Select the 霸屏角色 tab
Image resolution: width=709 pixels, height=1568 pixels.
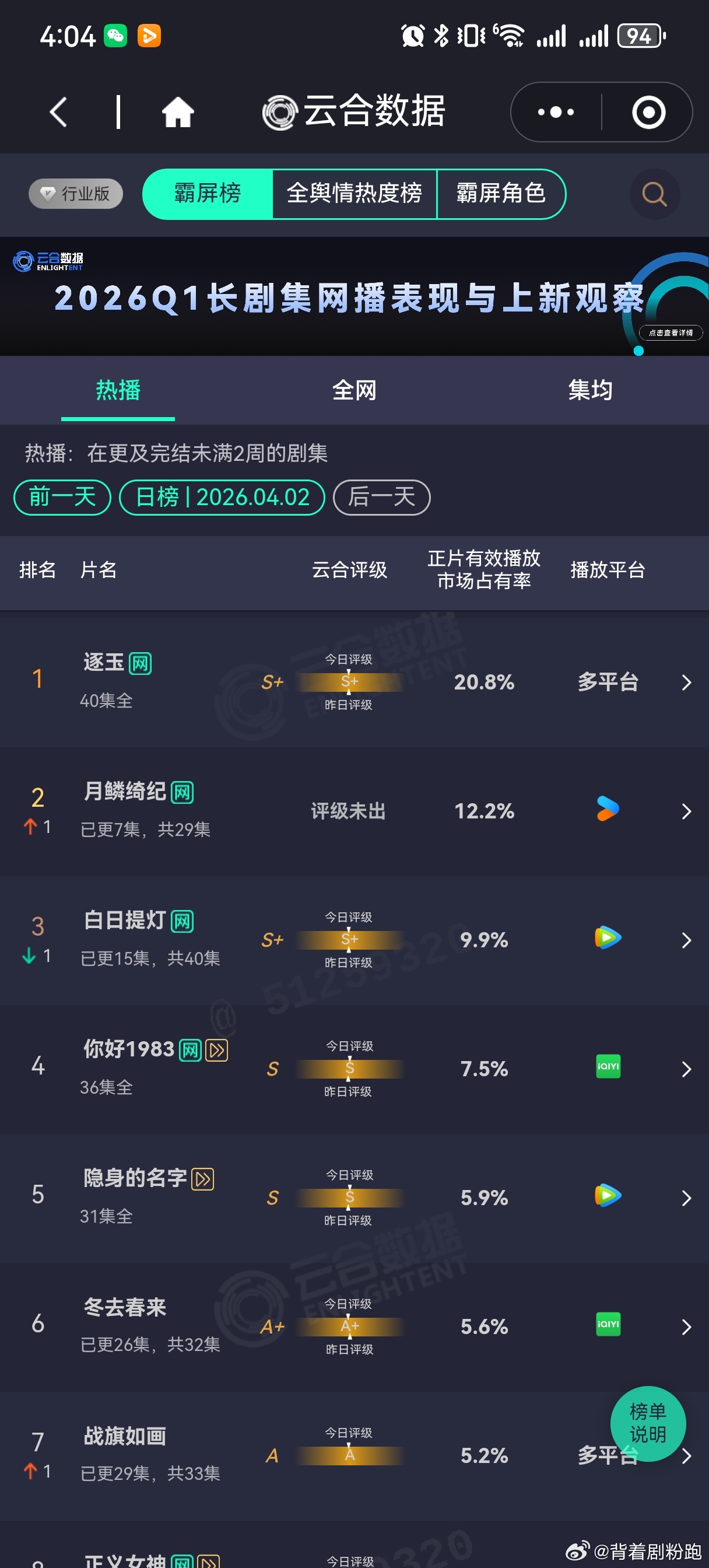[503, 194]
